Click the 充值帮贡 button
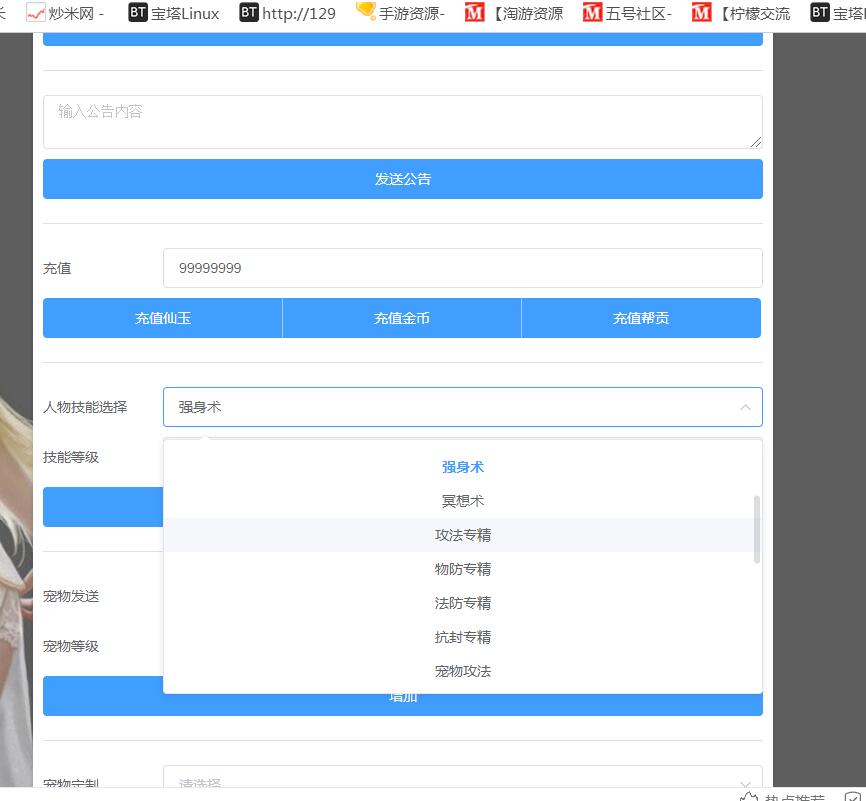The image size is (866, 801). pyautogui.click(x=641, y=318)
